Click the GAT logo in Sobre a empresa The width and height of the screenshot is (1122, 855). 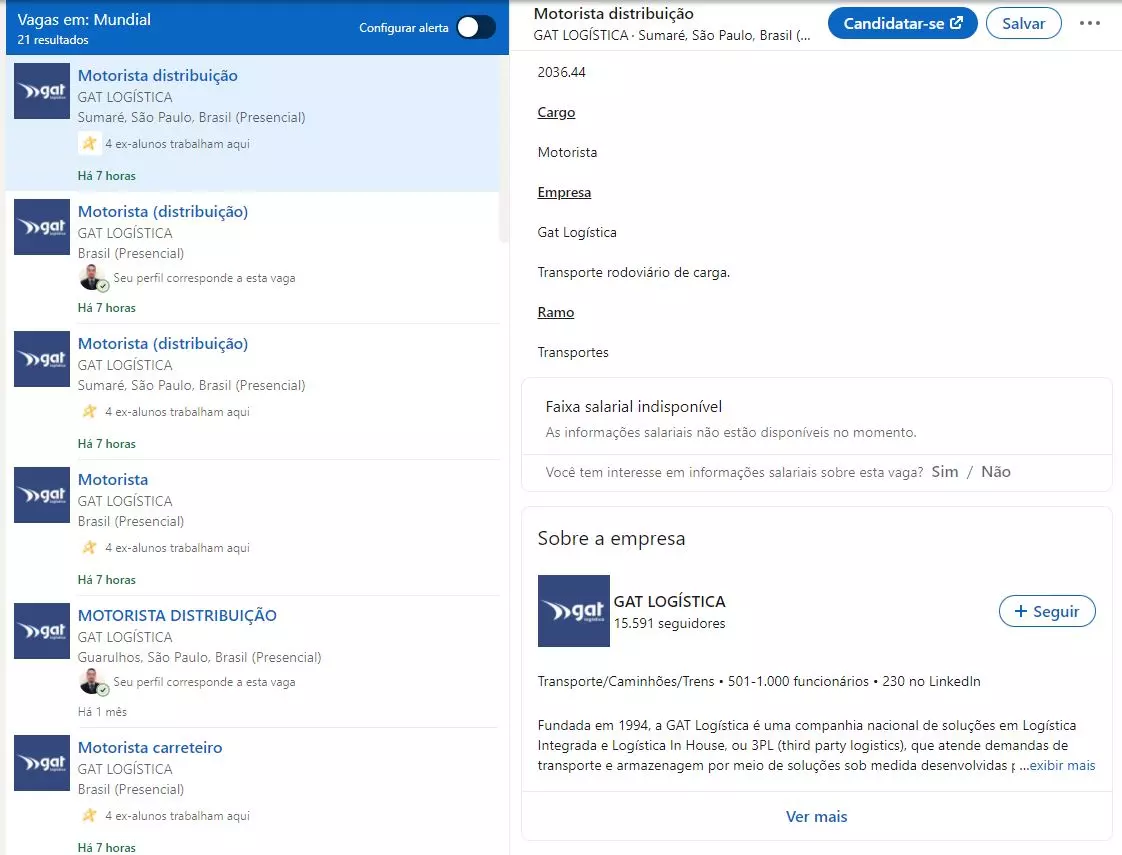574,611
